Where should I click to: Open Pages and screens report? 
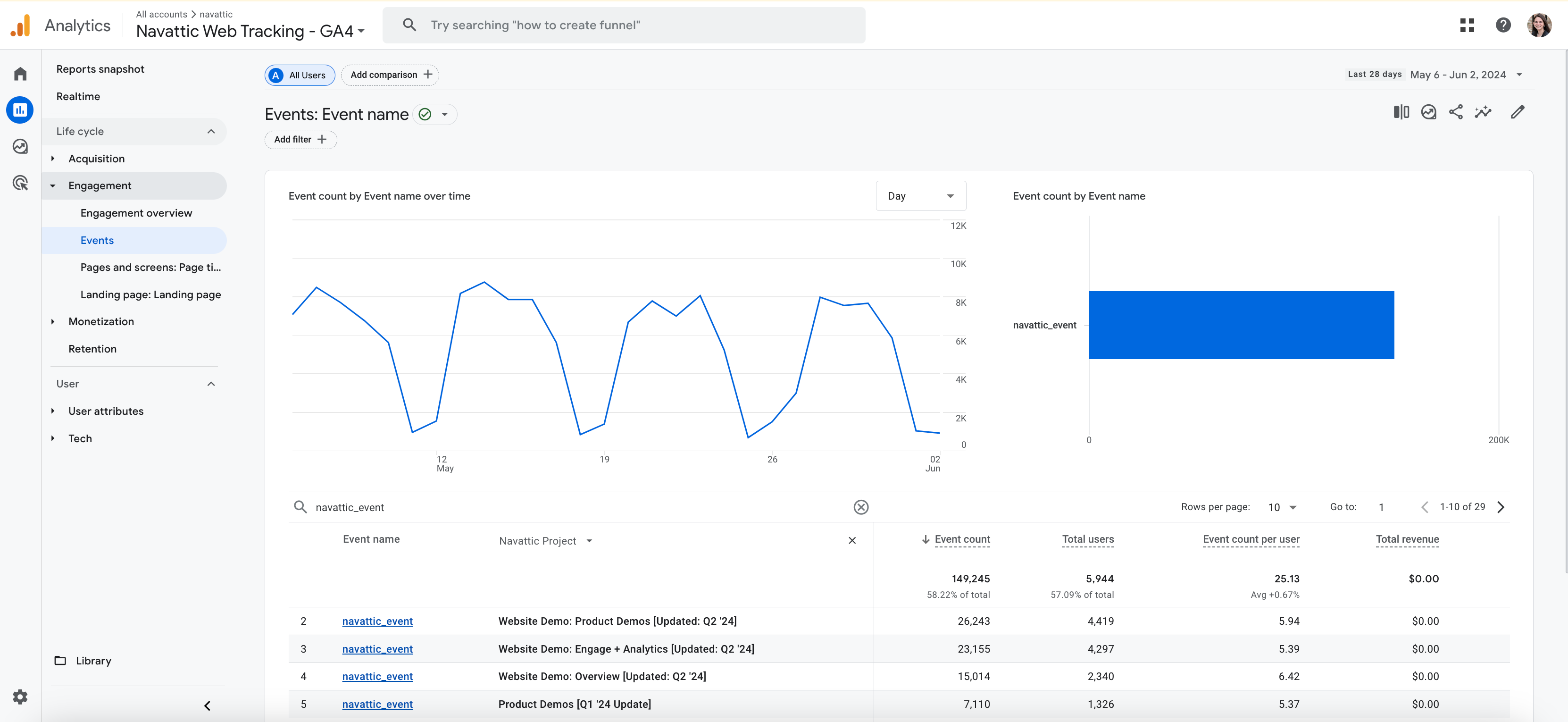coord(150,267)
